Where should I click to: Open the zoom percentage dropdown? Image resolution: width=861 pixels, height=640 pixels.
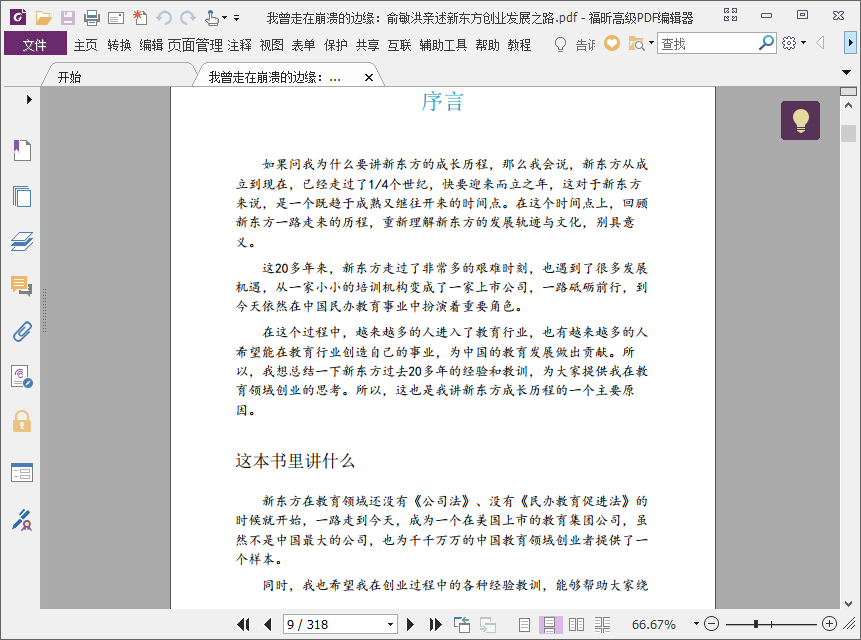click(x=696, y=624)
